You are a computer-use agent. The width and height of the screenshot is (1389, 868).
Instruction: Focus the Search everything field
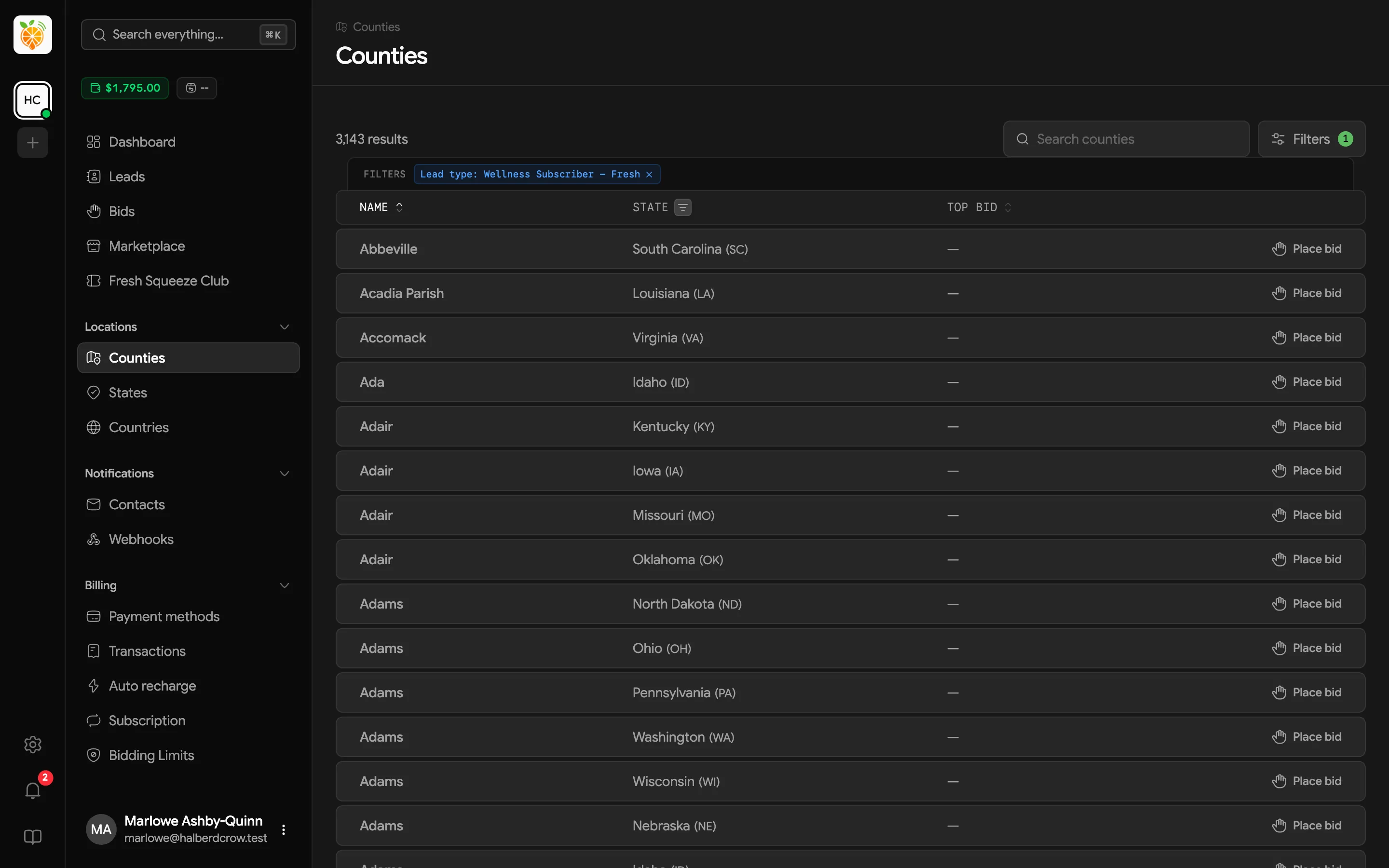(x=188, y=34)
